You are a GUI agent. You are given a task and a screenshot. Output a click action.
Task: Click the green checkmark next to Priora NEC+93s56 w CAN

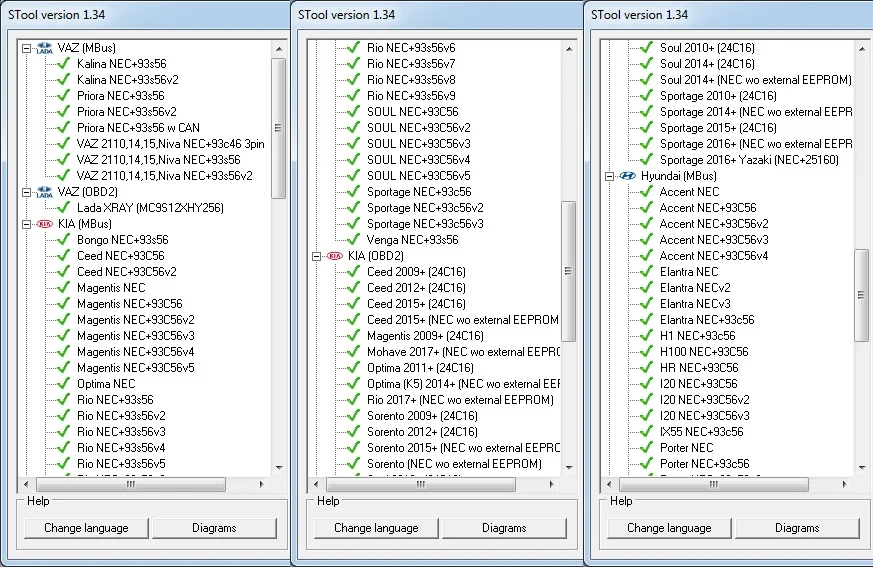[63, 128]
